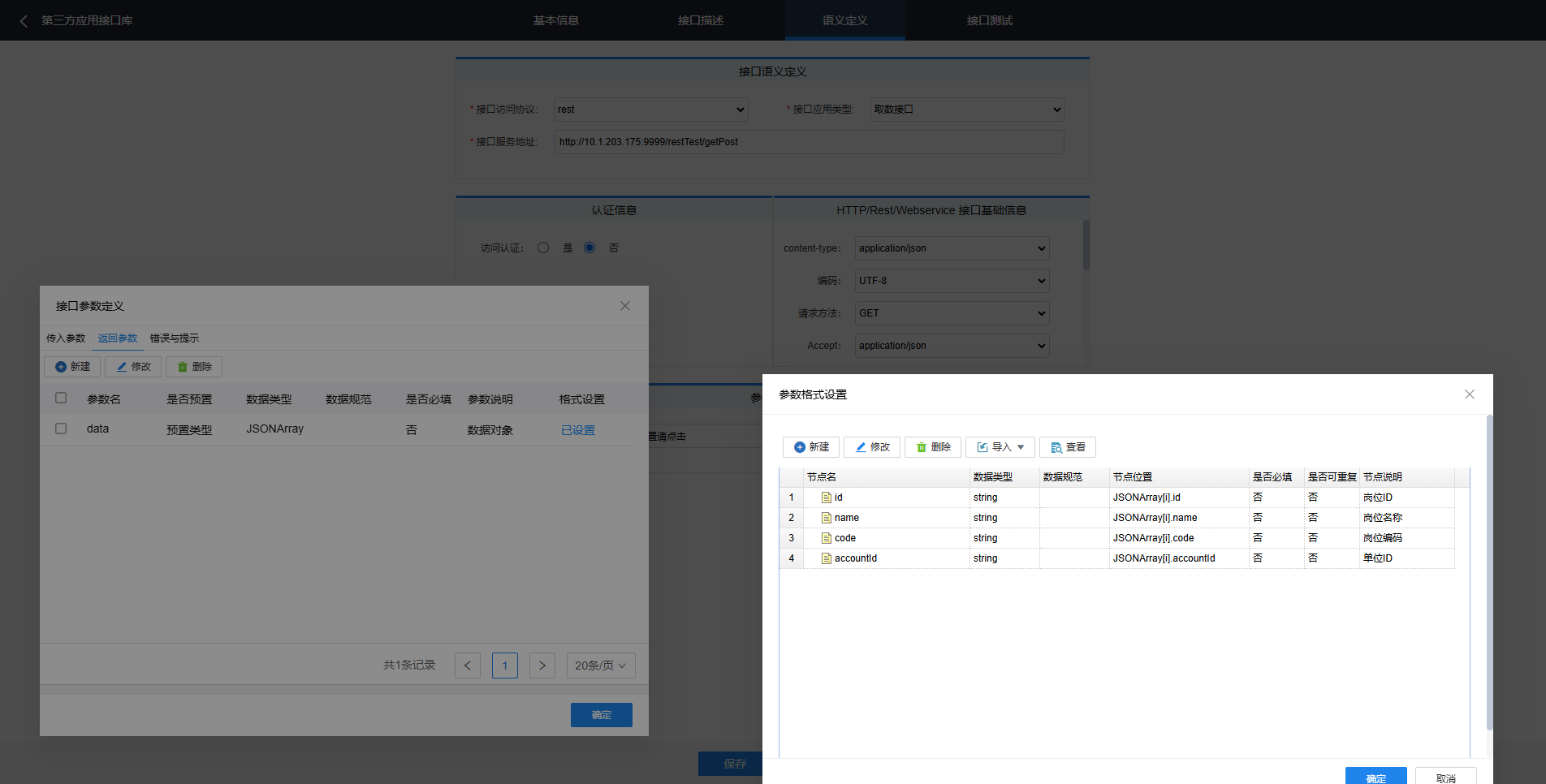Expand the content-type dropdown

click(952, 248)
